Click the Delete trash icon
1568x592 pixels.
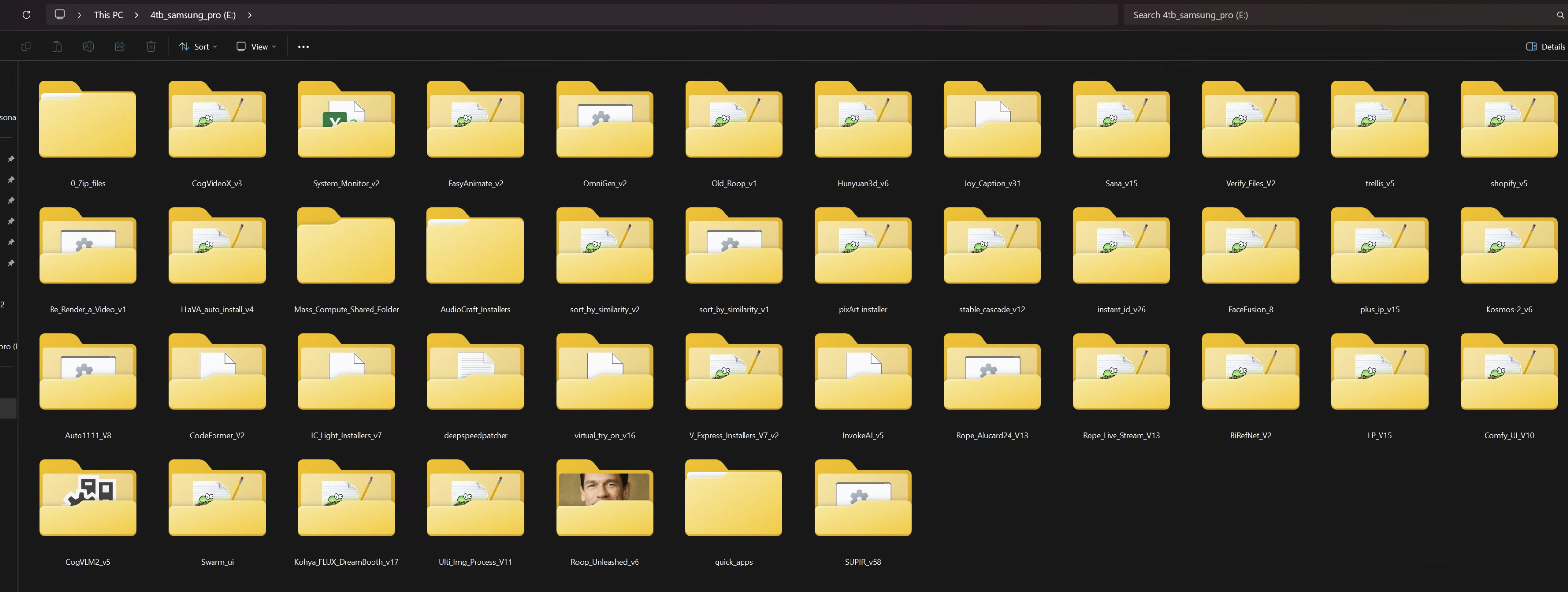pyautogui.click(x=151, y=46)
